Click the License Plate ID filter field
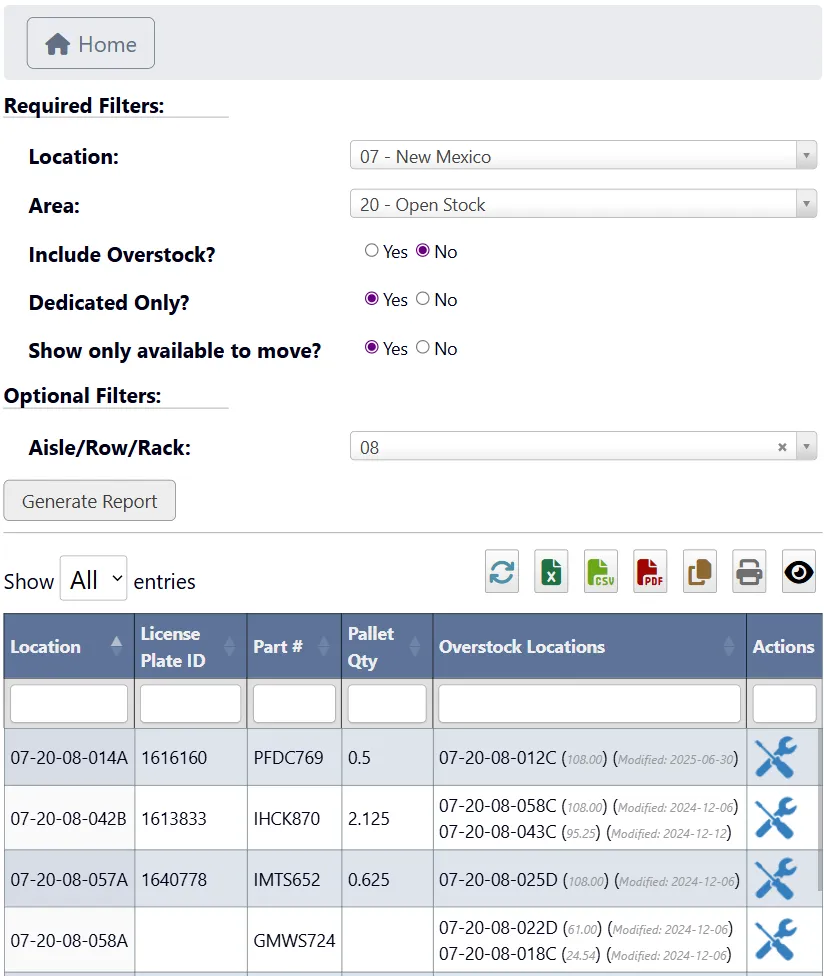The height and width of the screenshot is (976, 824). [190, 704]
